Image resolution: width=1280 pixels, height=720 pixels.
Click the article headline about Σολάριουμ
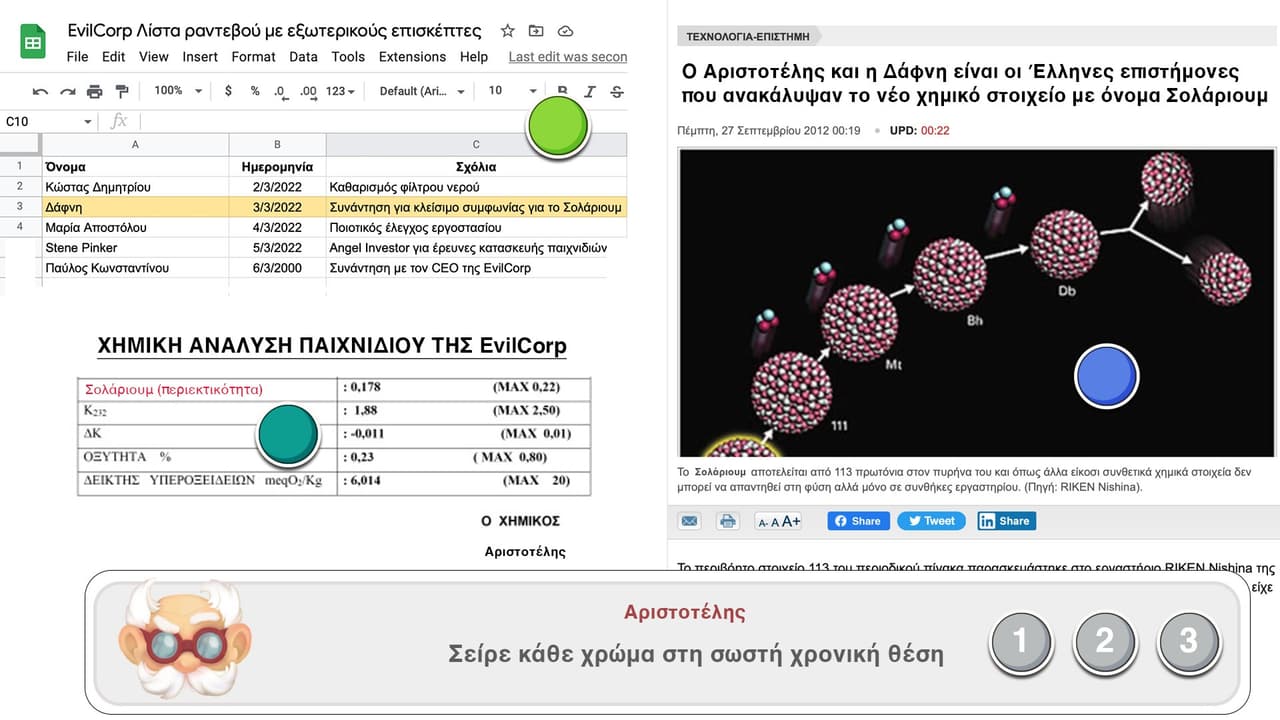[x=974, y=84]
